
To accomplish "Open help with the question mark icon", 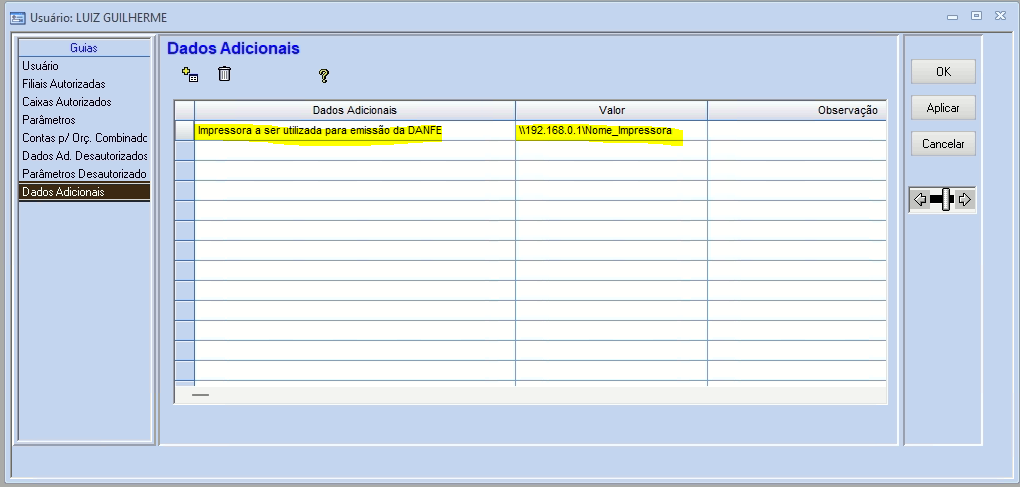I will pos(324,76).
